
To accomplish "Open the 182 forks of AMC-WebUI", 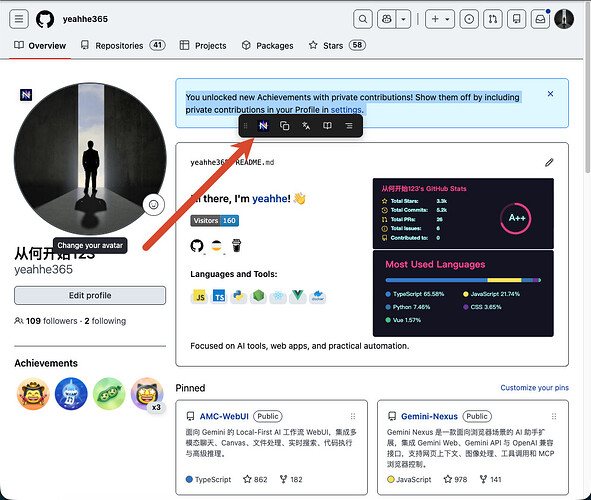I will [291, 479].
